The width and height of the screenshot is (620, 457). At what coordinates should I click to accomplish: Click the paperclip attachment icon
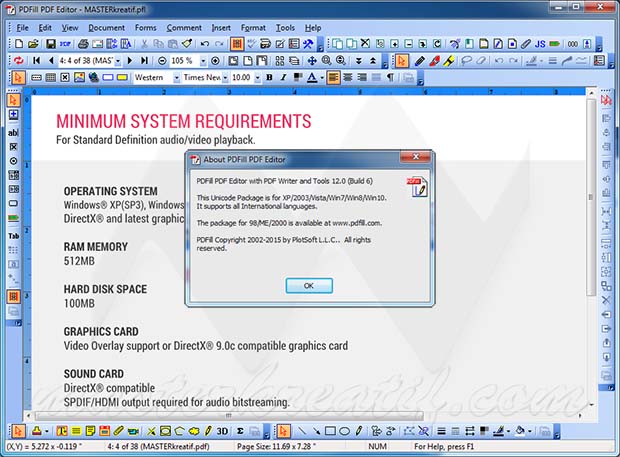525,43
